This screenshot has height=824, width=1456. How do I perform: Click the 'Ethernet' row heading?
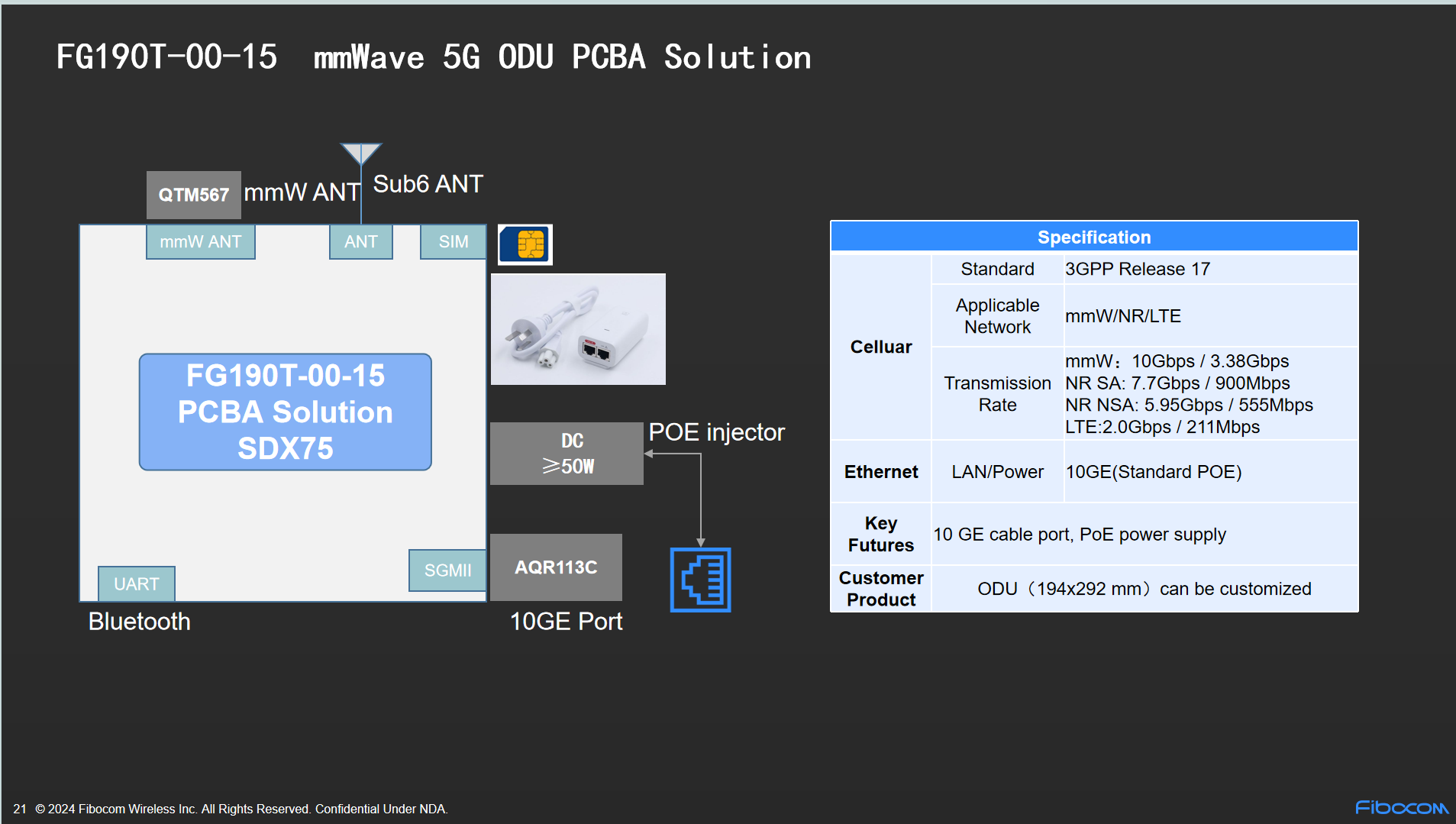click(x=881, y=472)
